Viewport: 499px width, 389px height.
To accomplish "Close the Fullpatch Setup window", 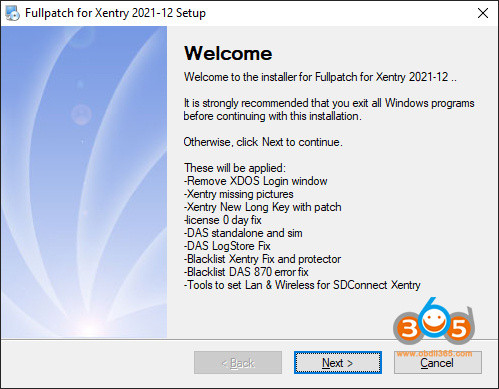I will (483, 13).
